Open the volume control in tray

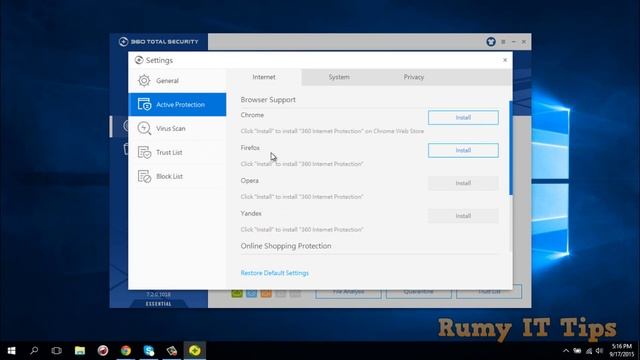click(x=599, y=351)
